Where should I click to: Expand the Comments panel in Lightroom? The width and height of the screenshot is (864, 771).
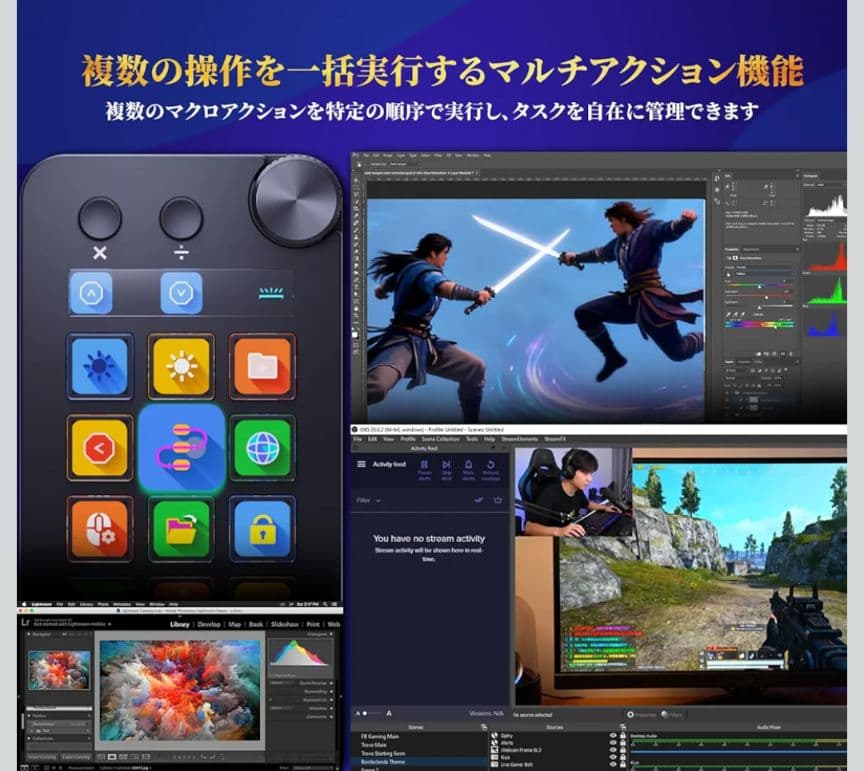(331, 718)
